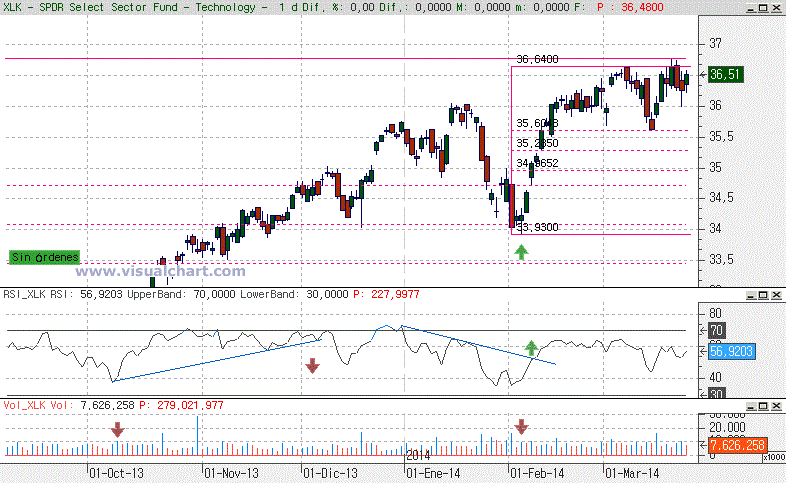The image size is (786, 483).
Task: Minimize the RSI_XLK indicator panel
Action: 750,295
